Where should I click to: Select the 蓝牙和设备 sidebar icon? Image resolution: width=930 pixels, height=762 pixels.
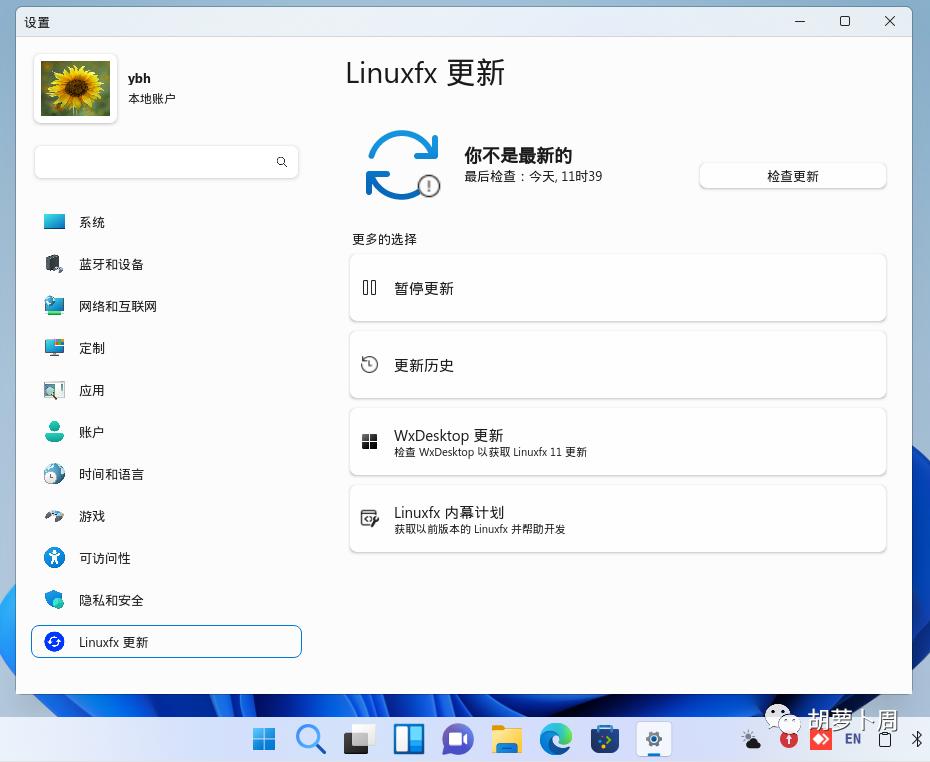tap(54, 264)
